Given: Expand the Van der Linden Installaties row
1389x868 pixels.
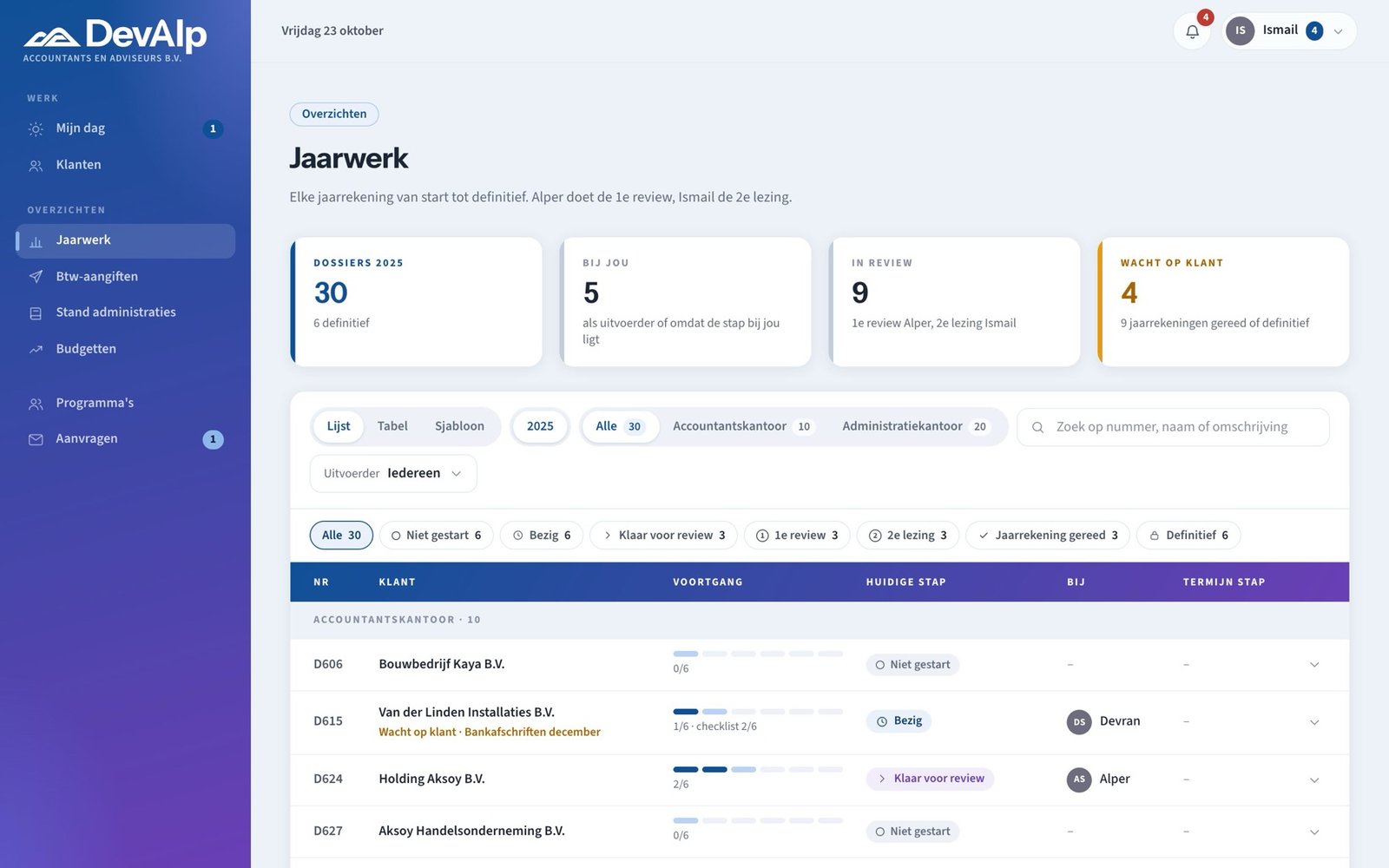Looking at the screenshot, I should click(1314, 722).
